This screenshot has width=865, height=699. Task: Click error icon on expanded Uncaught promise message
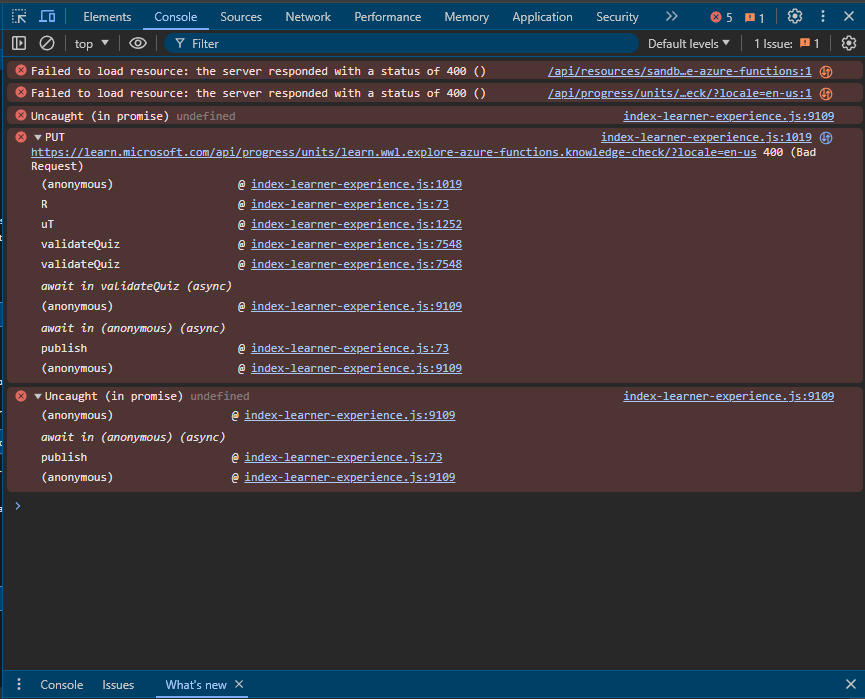[21, 396]
